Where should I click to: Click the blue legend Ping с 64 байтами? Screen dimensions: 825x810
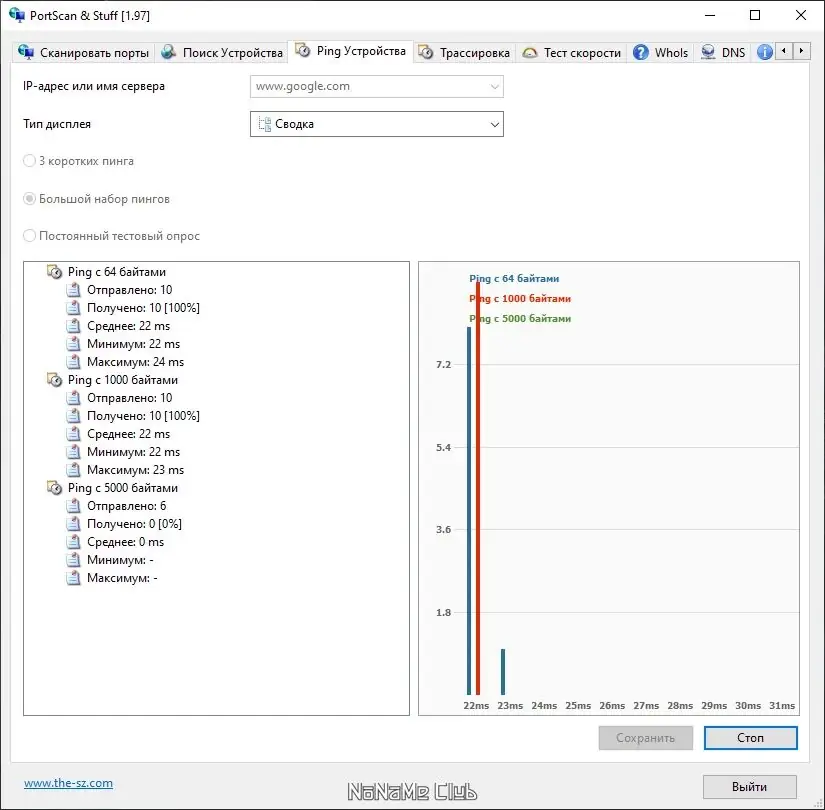pos(514,278)
